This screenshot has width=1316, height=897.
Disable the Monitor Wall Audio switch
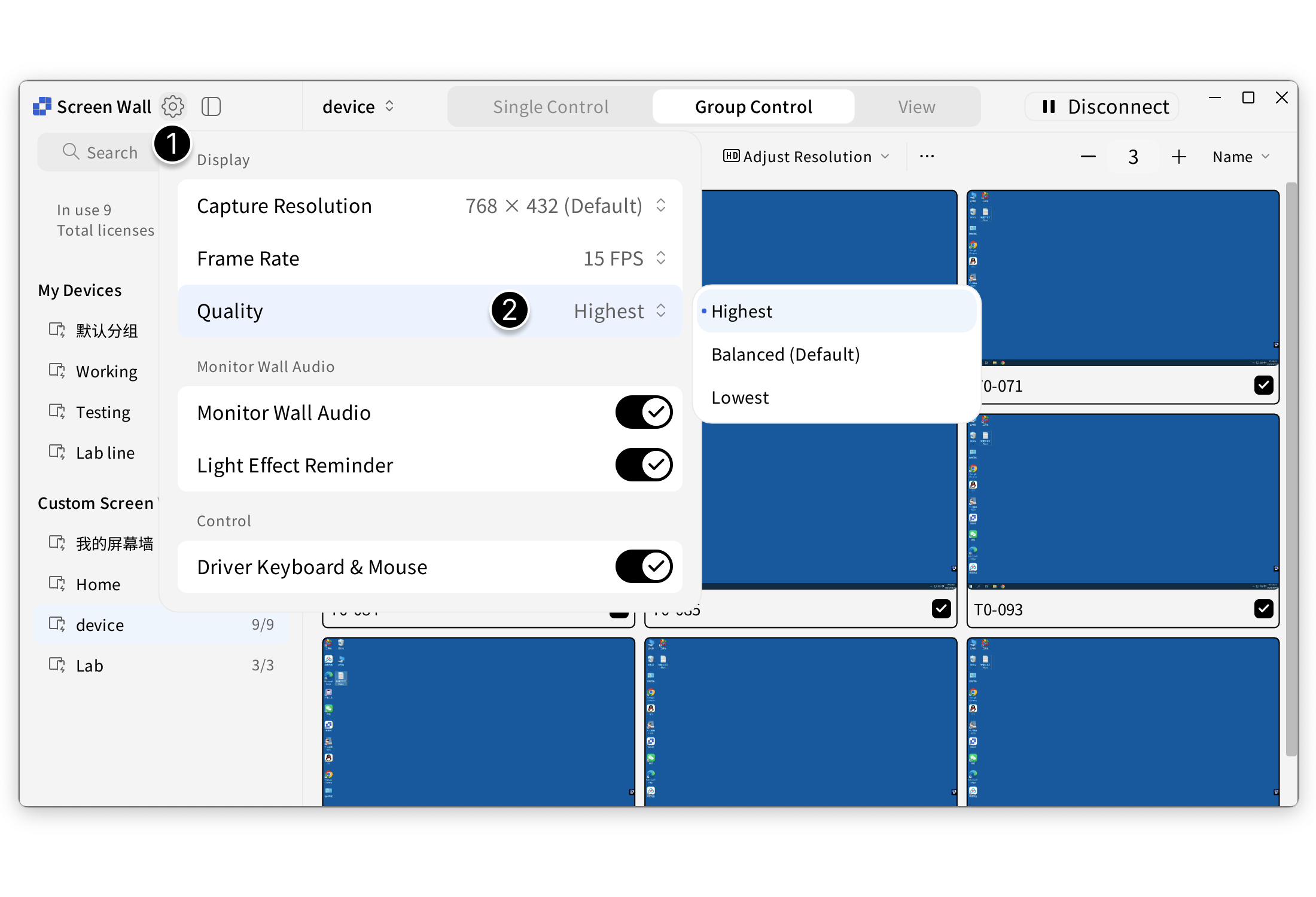(x=644, y=412)
